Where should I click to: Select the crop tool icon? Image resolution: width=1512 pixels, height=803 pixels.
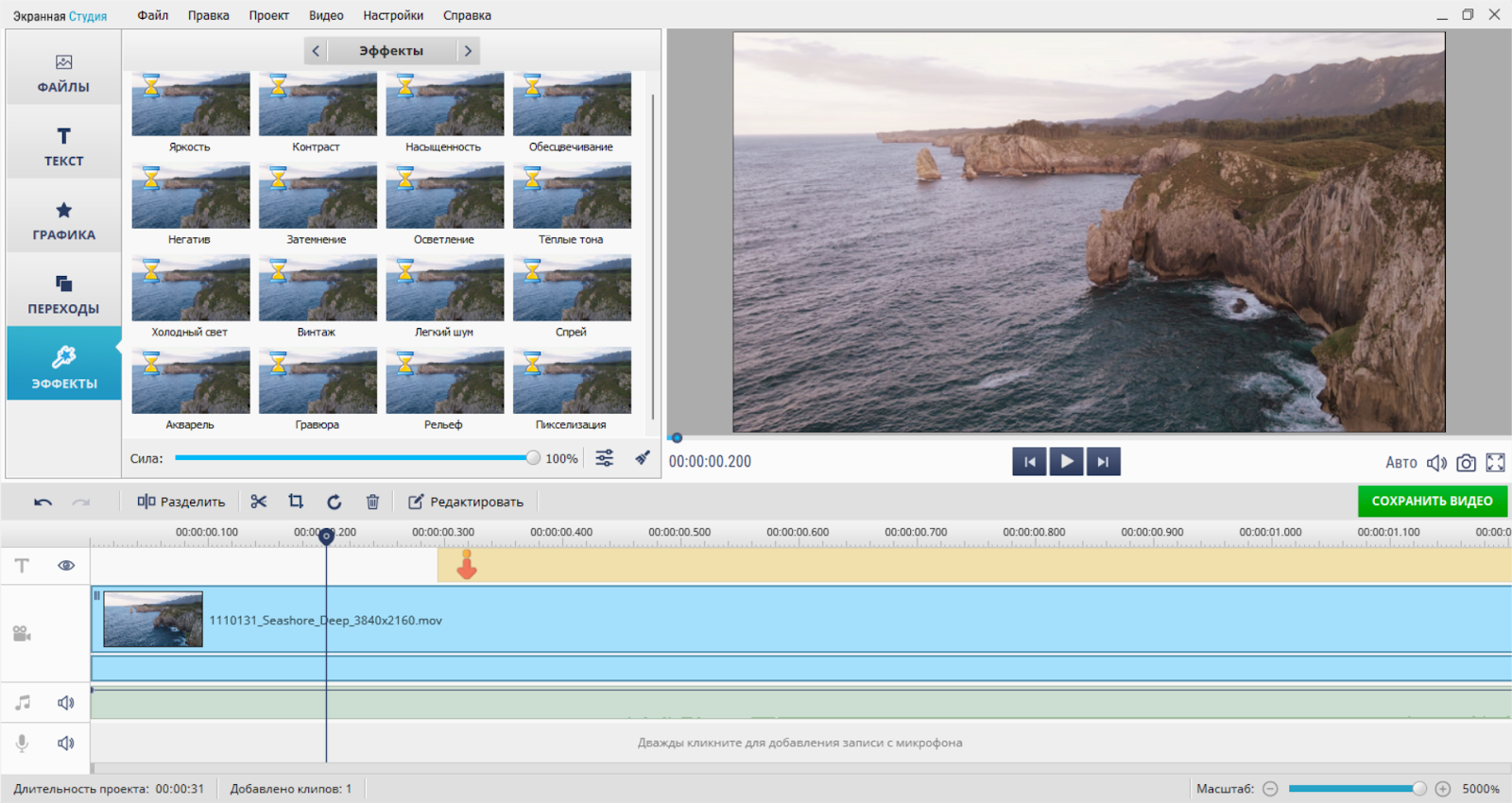click(x=296, y=502)
